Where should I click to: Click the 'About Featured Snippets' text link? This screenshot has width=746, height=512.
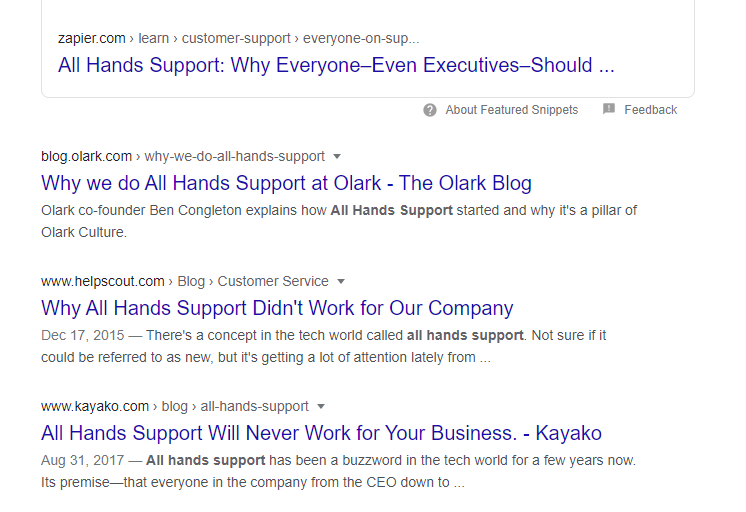point(511,110)
